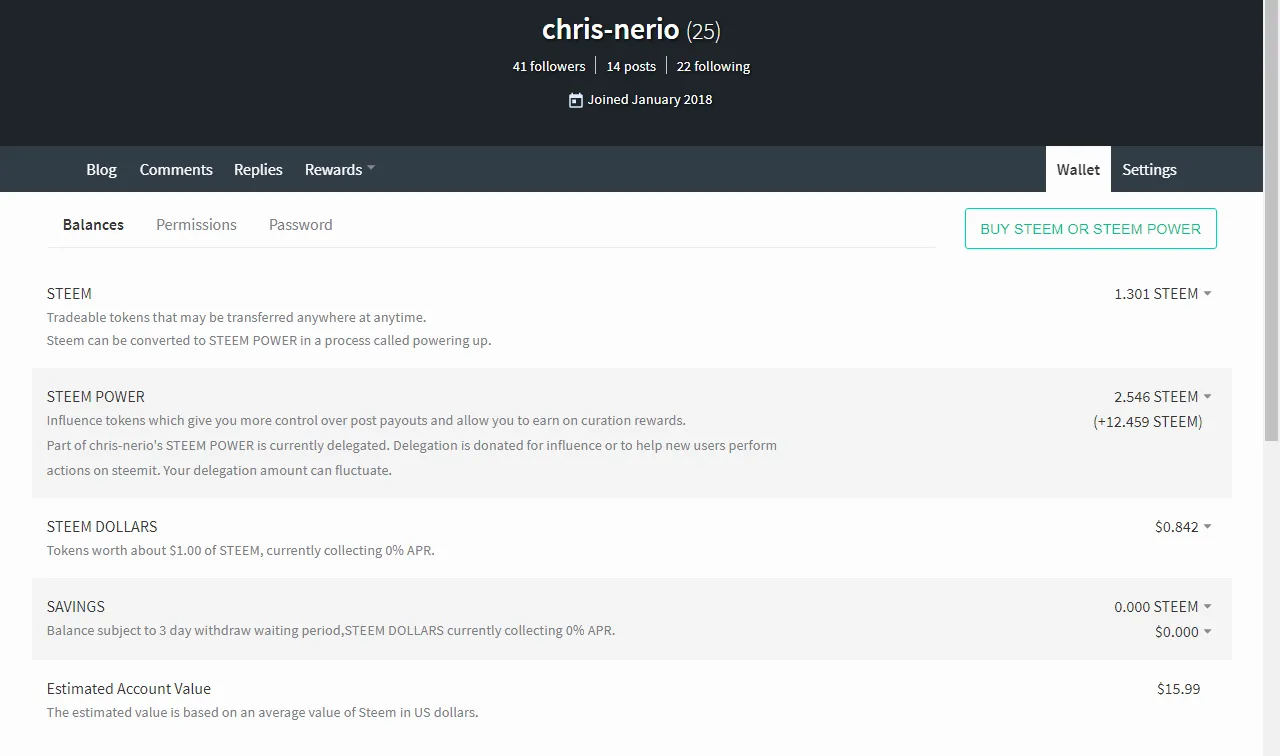1280x756 pixels.
Task: Click the reputation score (25)
Action: click(703, 31)
